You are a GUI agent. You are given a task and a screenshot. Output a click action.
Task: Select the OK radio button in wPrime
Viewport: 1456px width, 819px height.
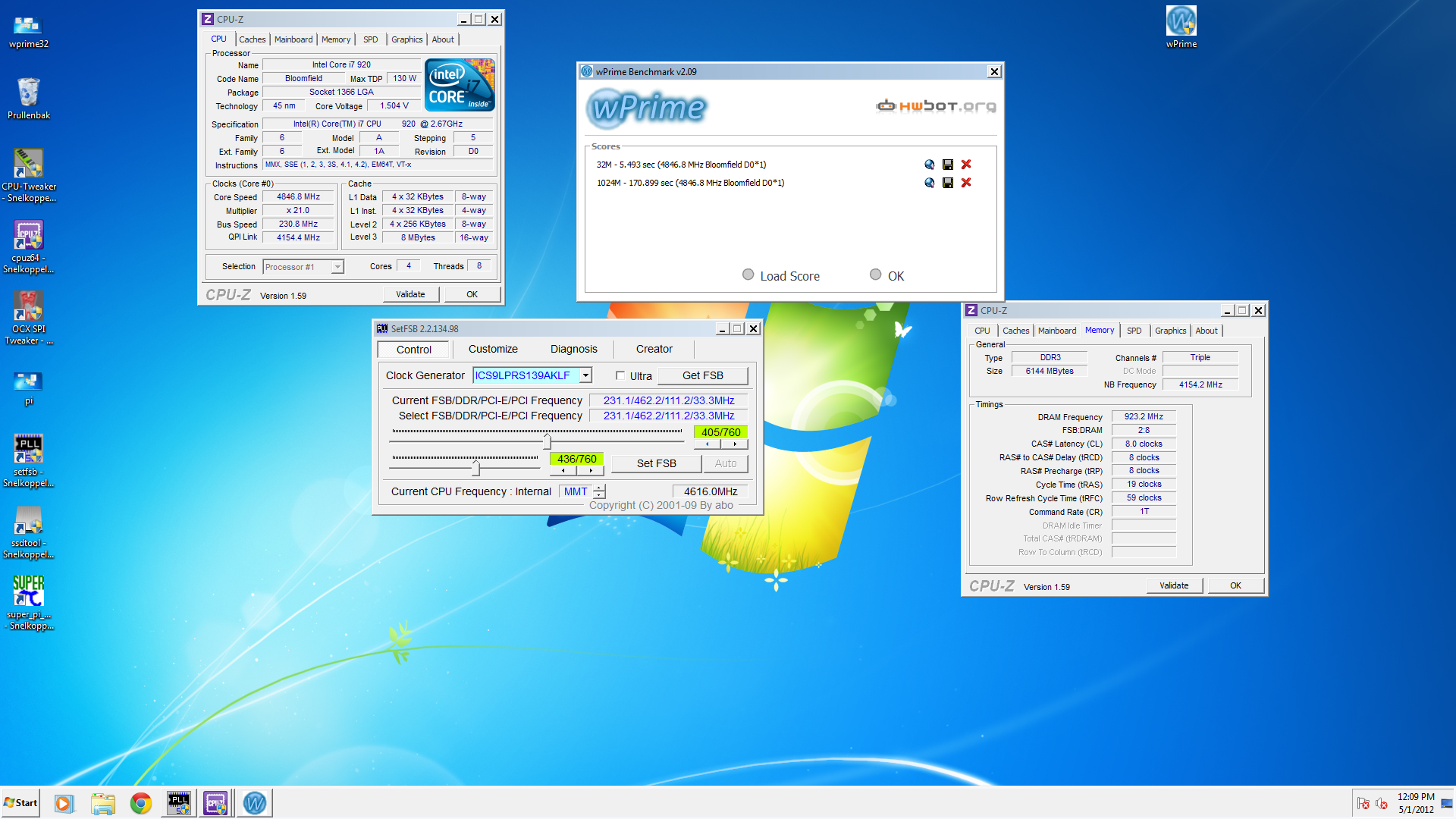click(875, 275)
